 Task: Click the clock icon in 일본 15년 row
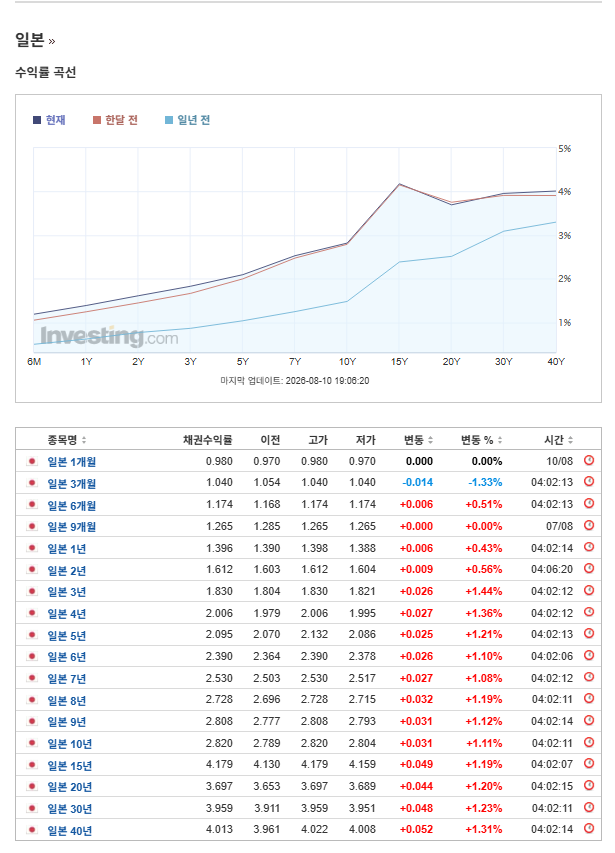(589, 764)
